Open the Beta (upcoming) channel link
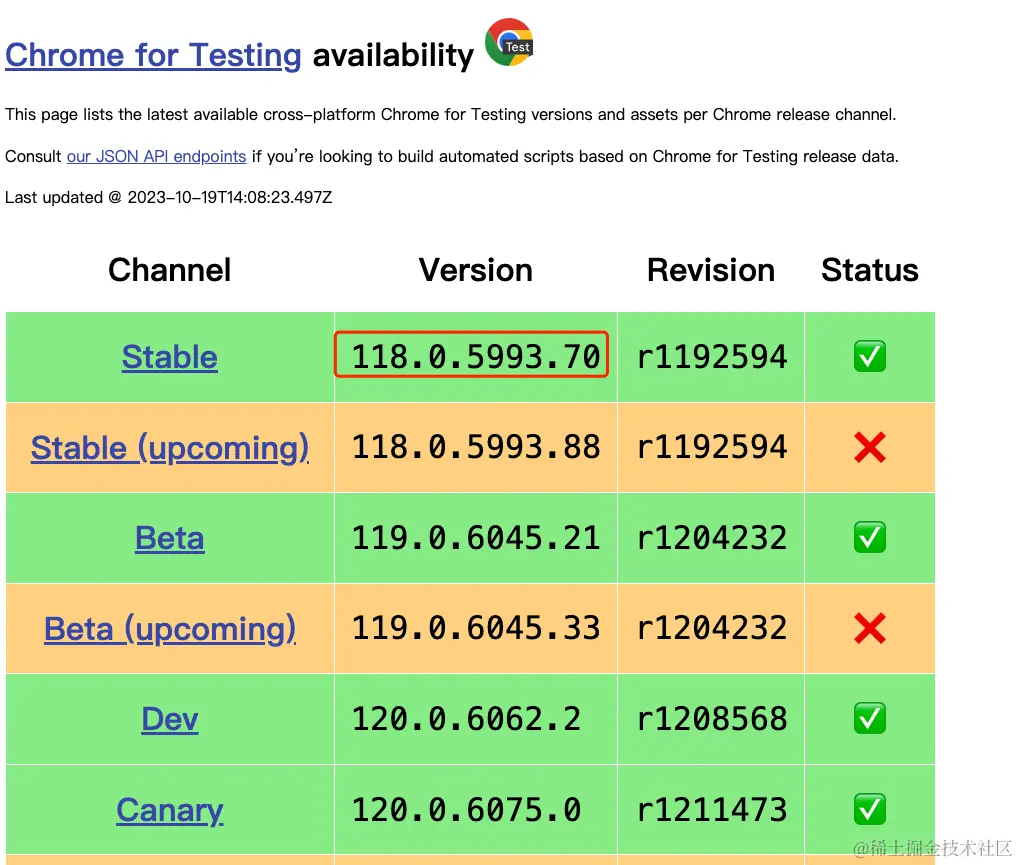 [x=170, y=629]
